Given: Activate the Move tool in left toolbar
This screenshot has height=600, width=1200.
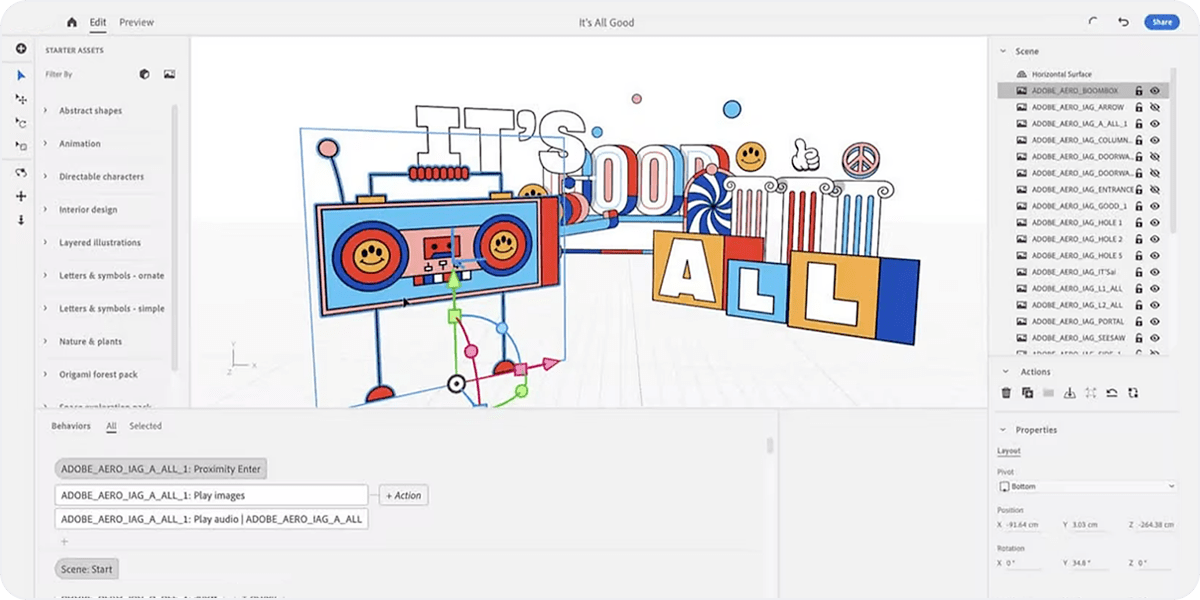Looking at the screenshot, I should 21,99.
